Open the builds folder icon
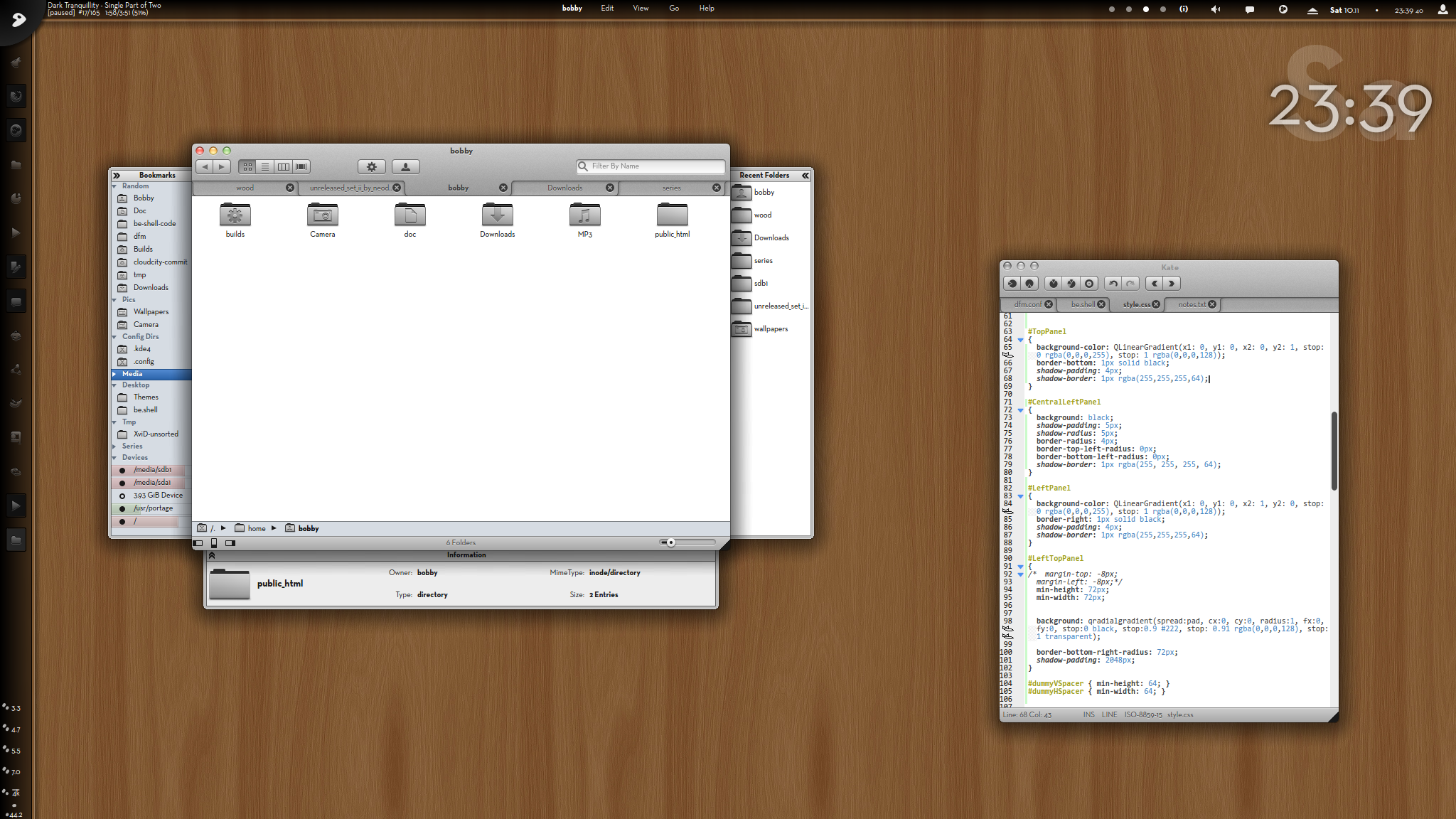The width and height of the screenshot is (1456, 819). point(235,215)
